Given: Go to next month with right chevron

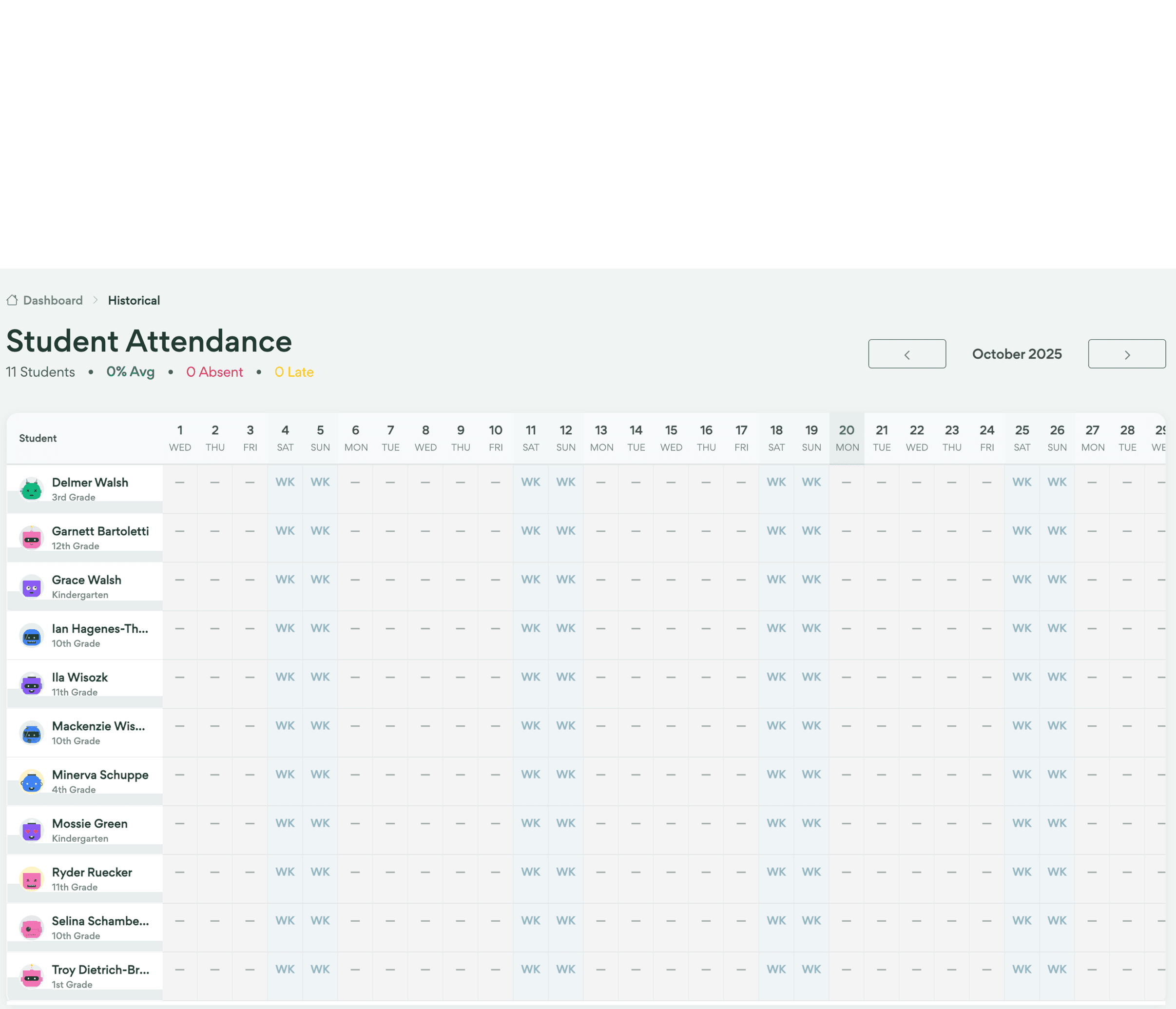Looking at the screenshot, I should click(1126, 354).
